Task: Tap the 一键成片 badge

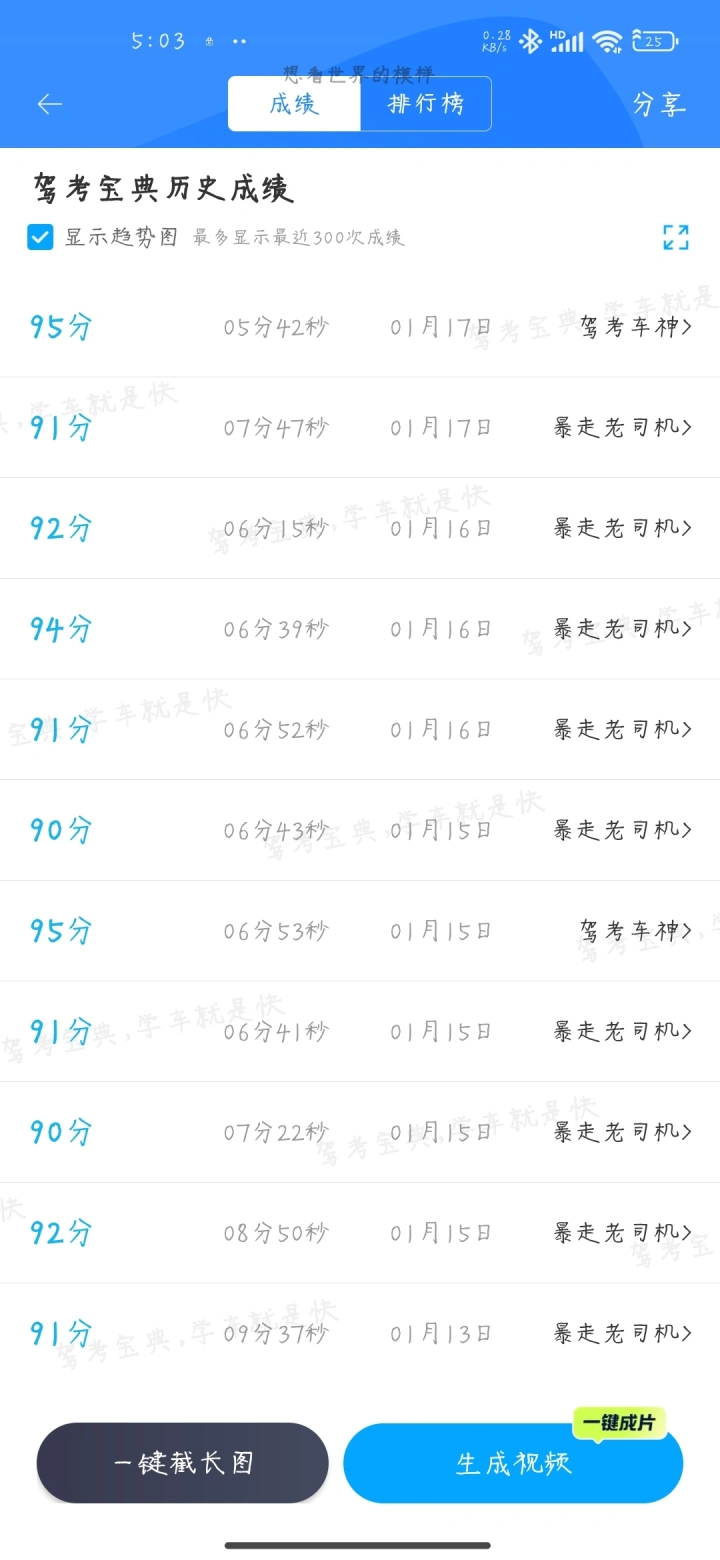Action: (619, 1423)
